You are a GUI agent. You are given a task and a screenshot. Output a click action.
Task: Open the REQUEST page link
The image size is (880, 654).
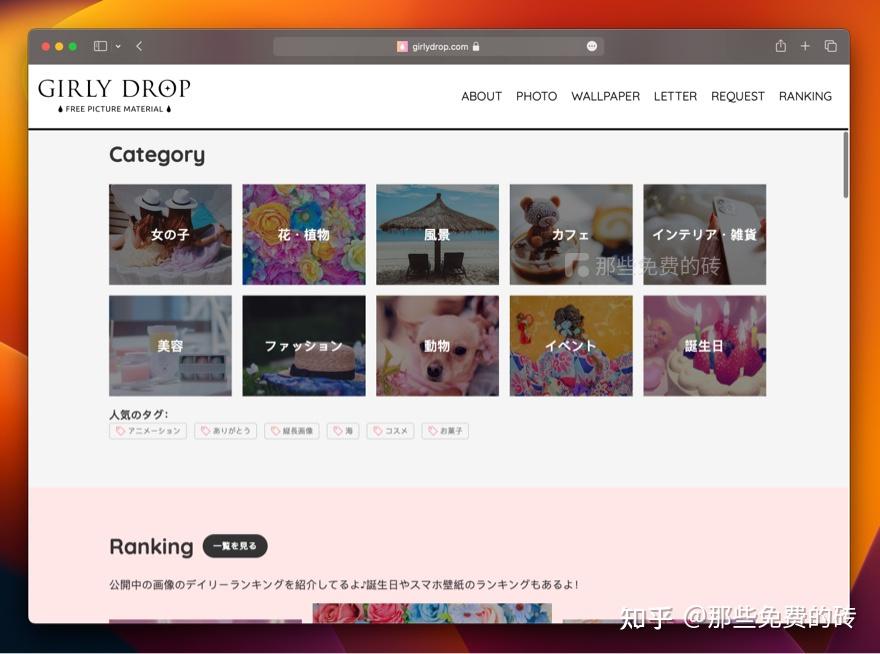click(x=738, y=96)
